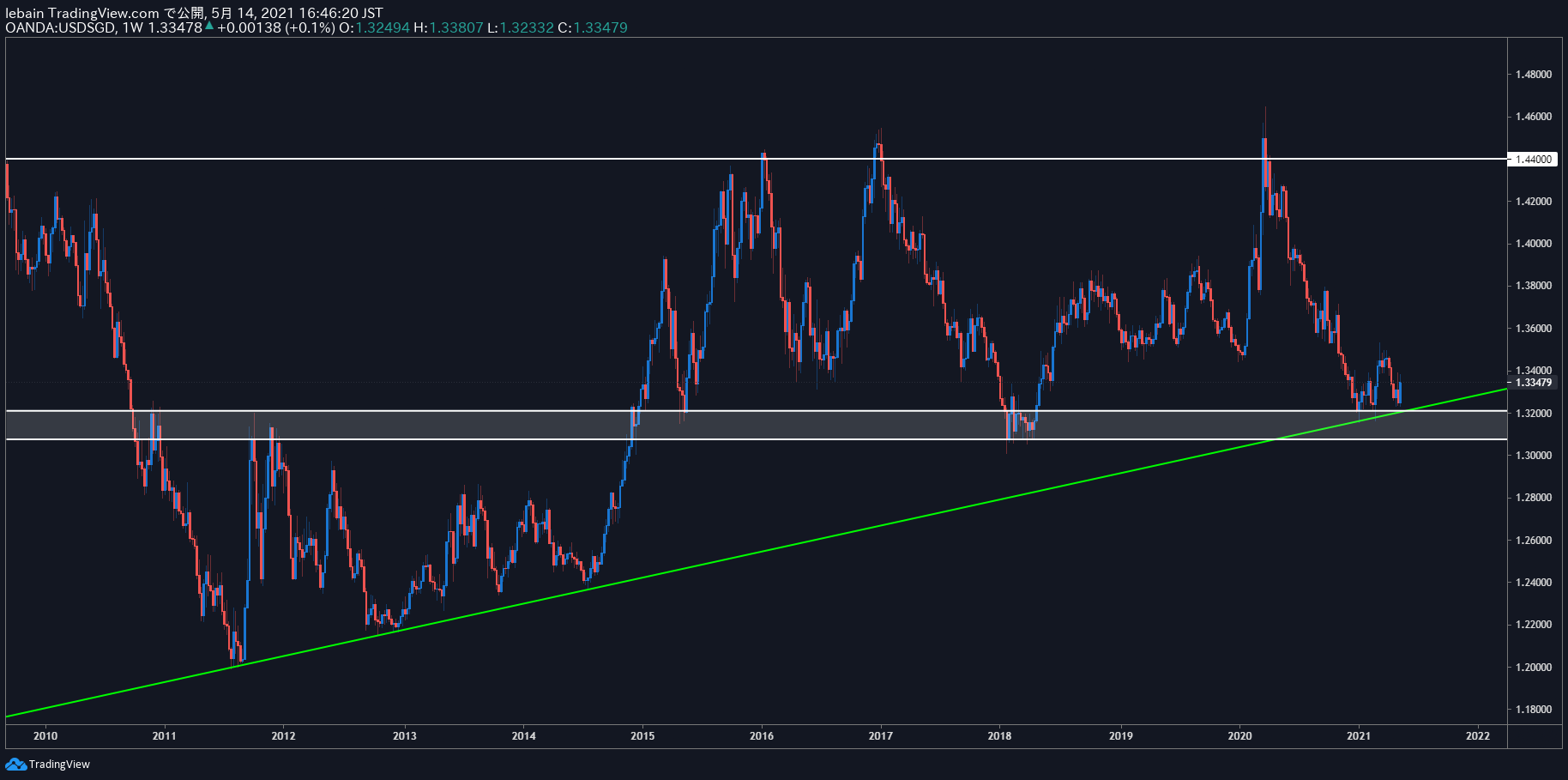Image resolution: width=1568 pixels, height=780 pixels.
Task: Click the 1.48000 price scale label
Action: tap(1534, 75)
